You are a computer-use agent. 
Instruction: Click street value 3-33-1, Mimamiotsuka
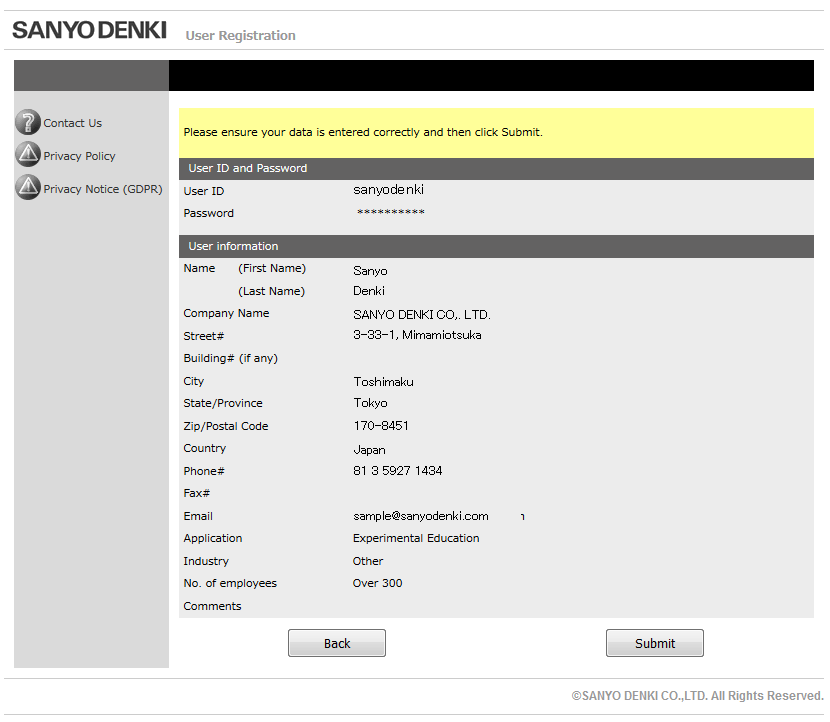pos(417,335)
